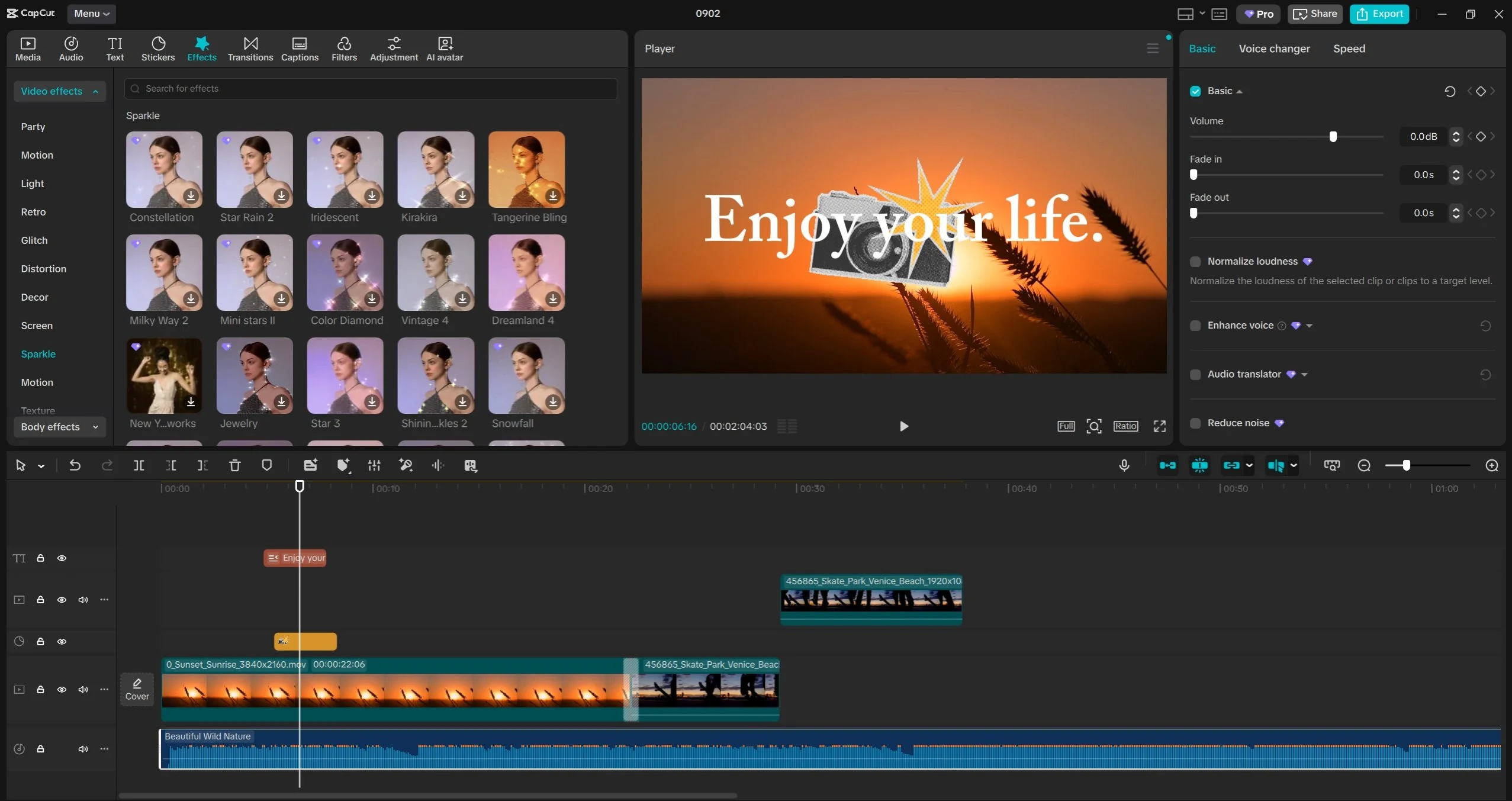Click the Undo arrow icon
Image resolution: width=1512 pixels, height=801 pixels.
pyautogui.click(x=75, y=465)
